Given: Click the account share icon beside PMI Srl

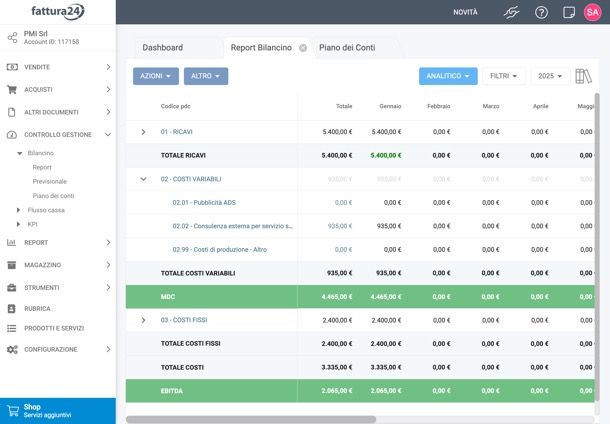Looking at the screenshot, I should coord(12,38).
